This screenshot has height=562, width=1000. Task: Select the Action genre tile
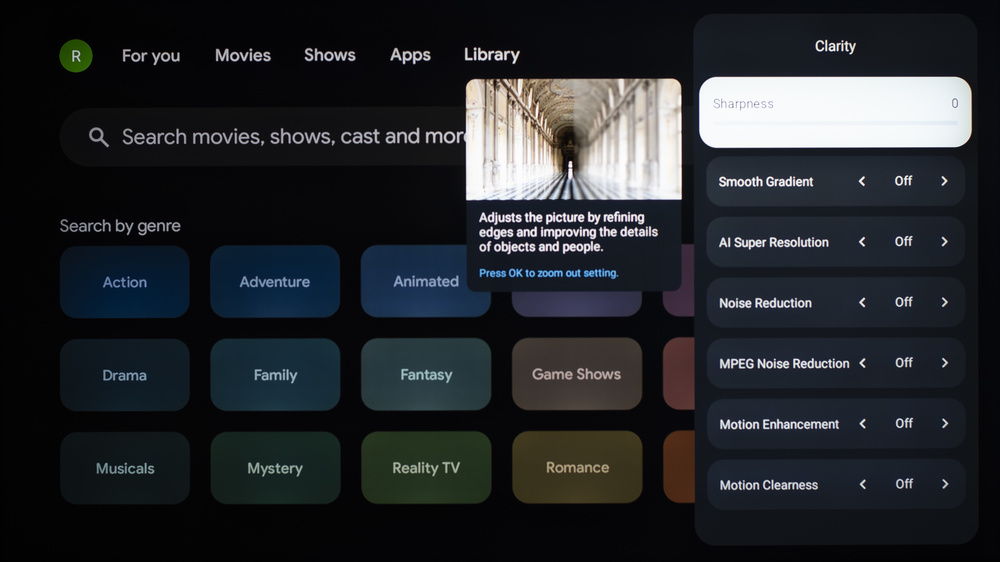[125, 282]
